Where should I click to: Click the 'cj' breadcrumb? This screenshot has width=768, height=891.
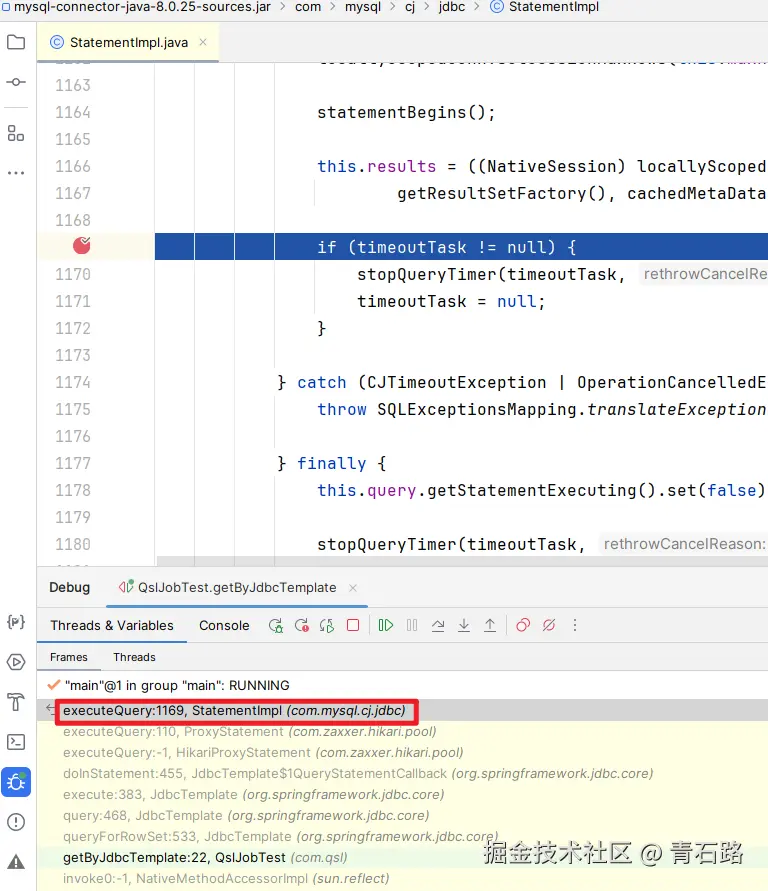(410, 7)
